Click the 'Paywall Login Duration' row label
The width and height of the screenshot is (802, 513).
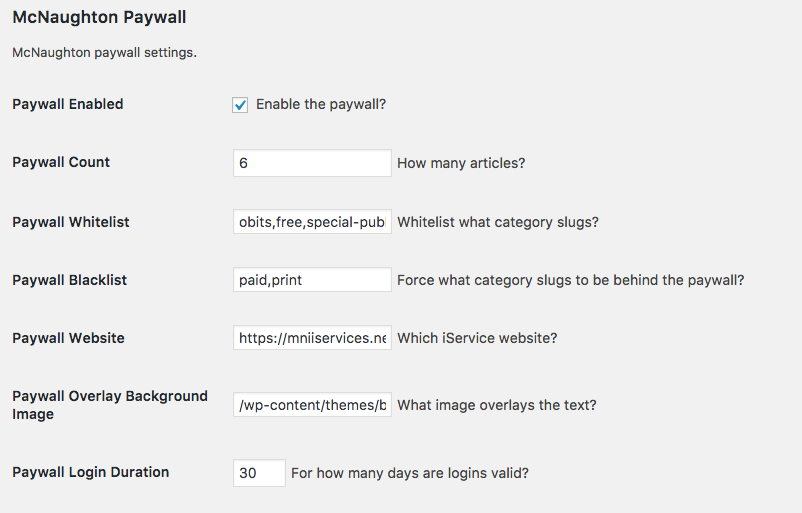click(91, 472)
